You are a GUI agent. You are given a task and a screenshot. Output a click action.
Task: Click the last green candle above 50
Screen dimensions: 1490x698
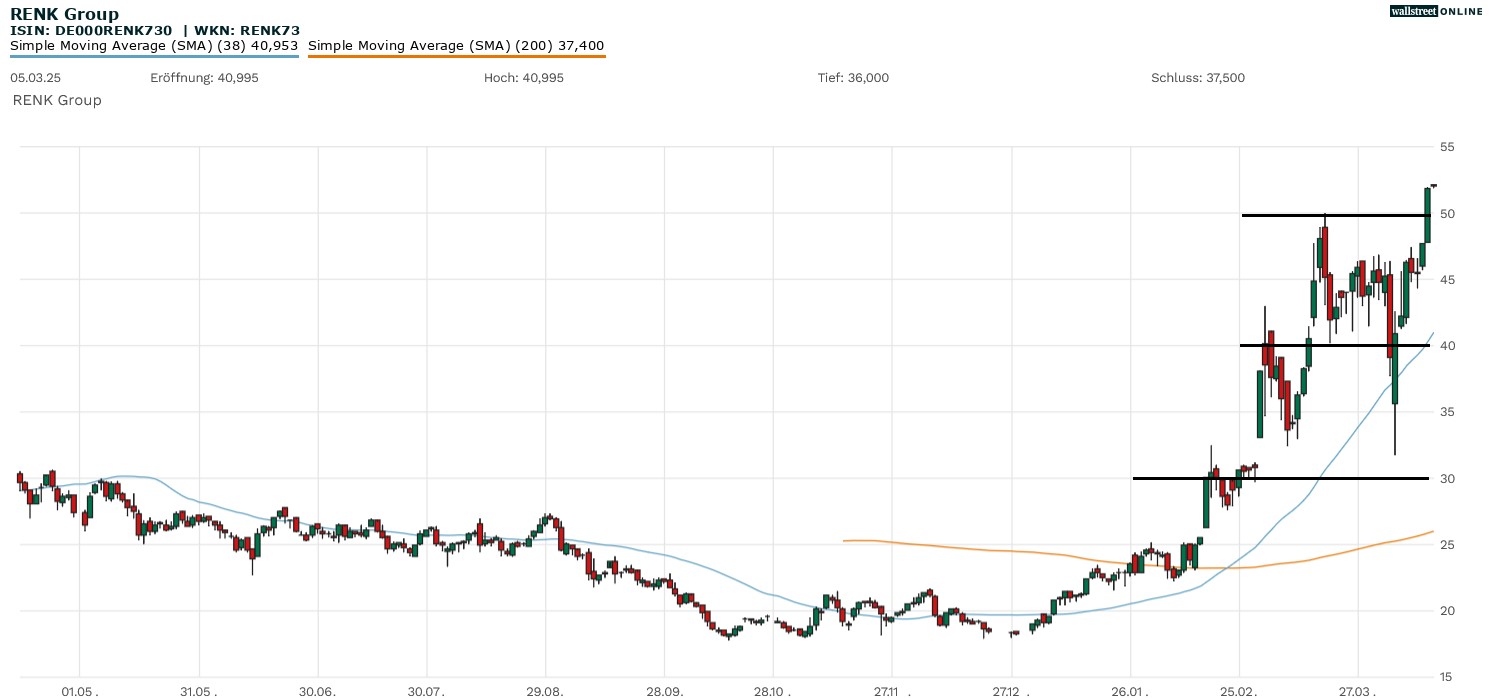tap(1427, 215)
